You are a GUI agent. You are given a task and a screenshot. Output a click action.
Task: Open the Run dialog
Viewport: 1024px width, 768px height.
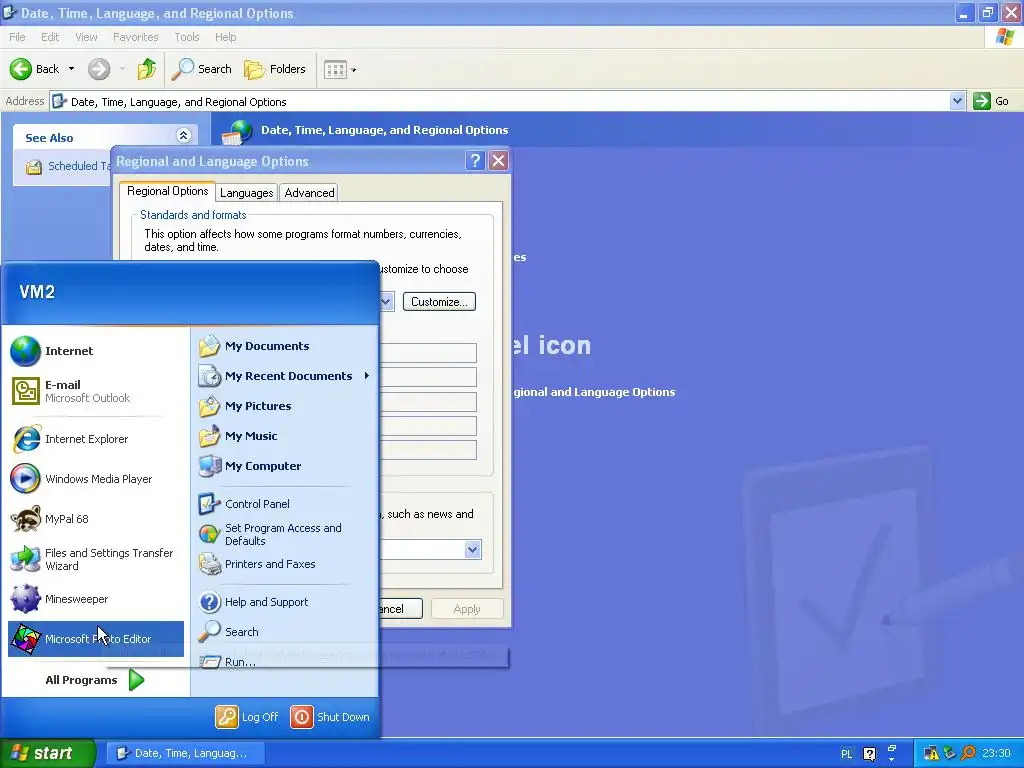(x=285, y=662)
